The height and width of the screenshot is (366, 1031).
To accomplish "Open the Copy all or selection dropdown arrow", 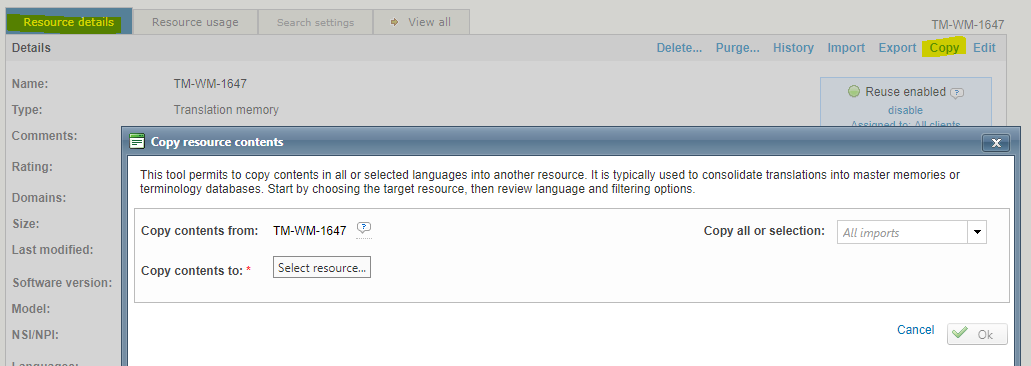I will 977,232.
